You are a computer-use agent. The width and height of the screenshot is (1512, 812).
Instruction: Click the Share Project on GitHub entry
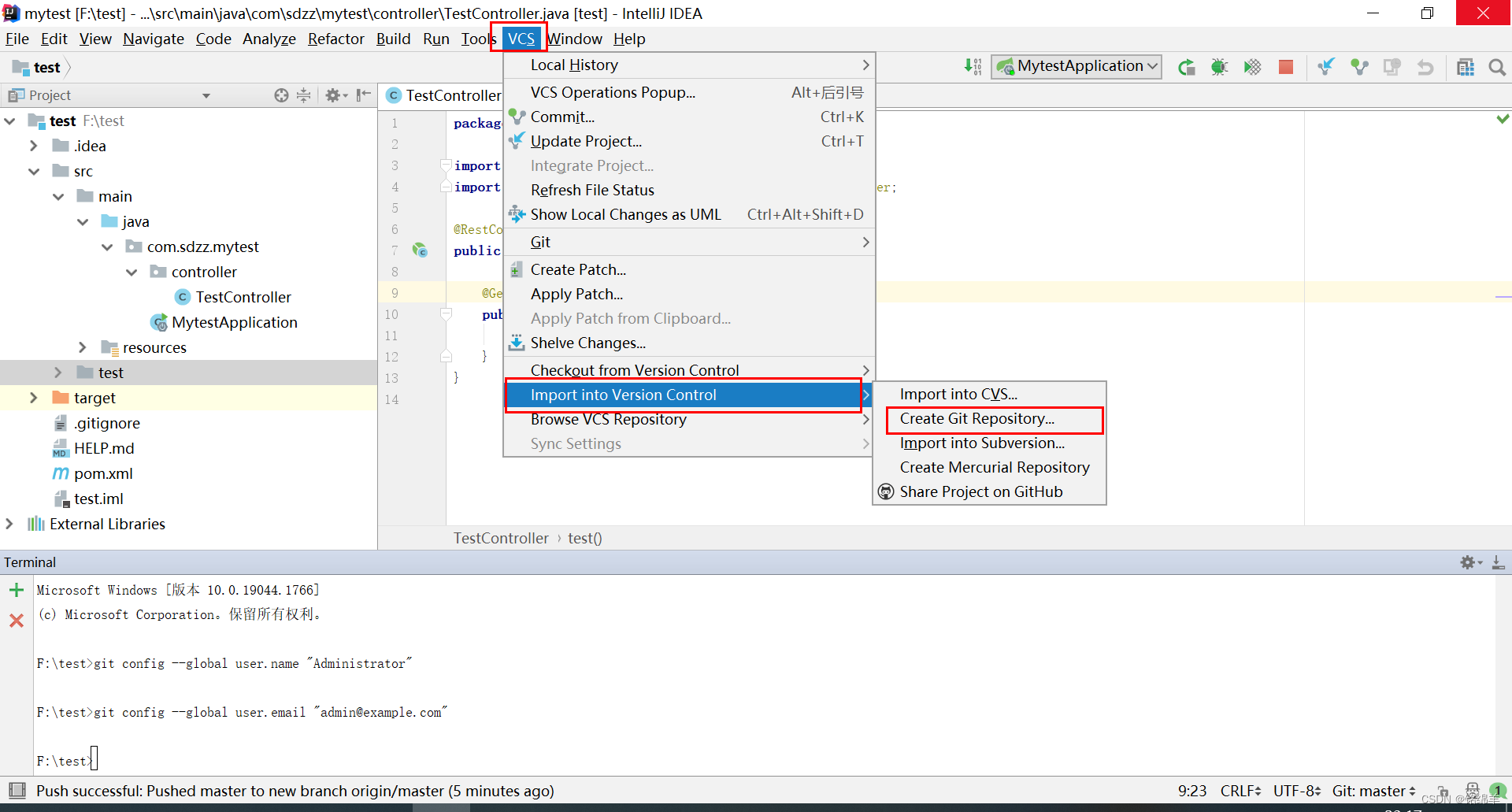[x=989, y=491]
